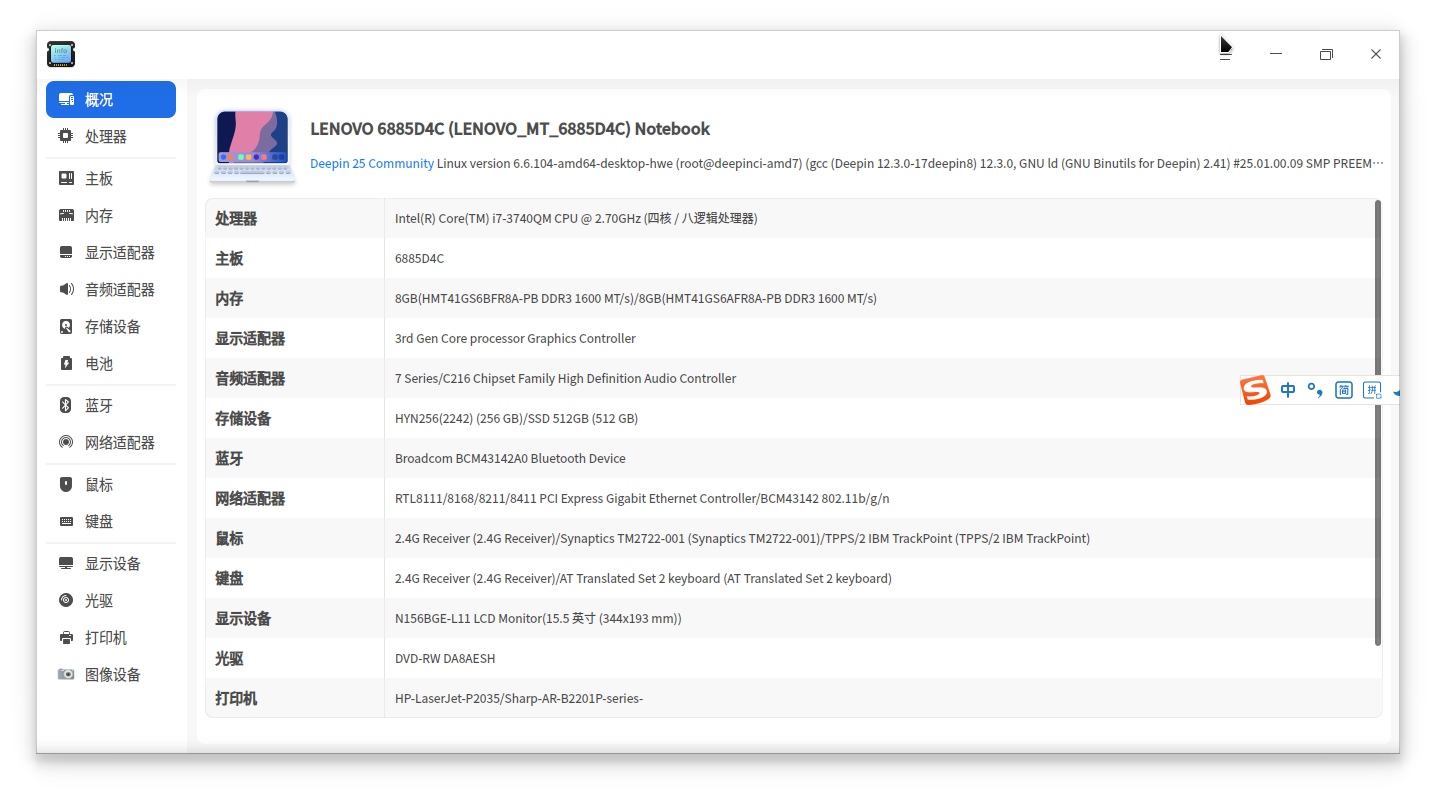Toggle punctuation mode on input method toolbar
The image size is (1436, 796).
point(1316,390)
